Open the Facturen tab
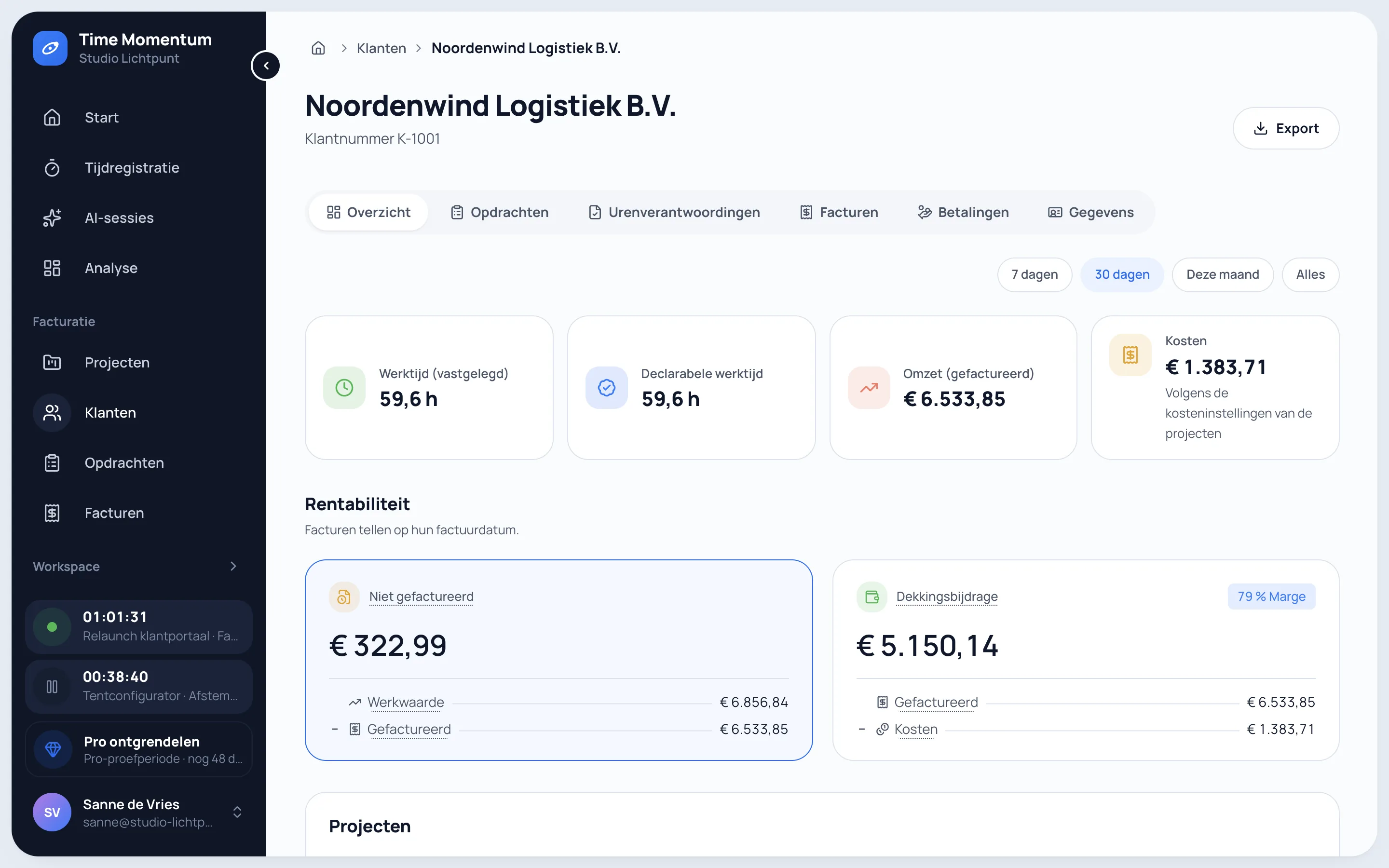Screen dimensions: 1389x868 coord(839,212)
